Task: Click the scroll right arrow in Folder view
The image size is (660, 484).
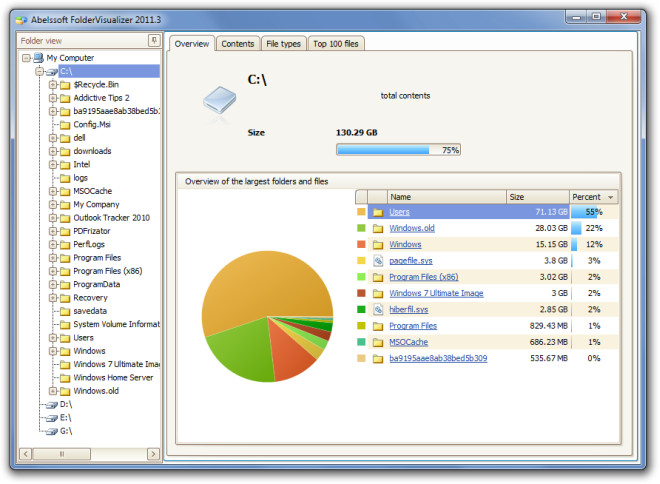Action: (153, 454)
